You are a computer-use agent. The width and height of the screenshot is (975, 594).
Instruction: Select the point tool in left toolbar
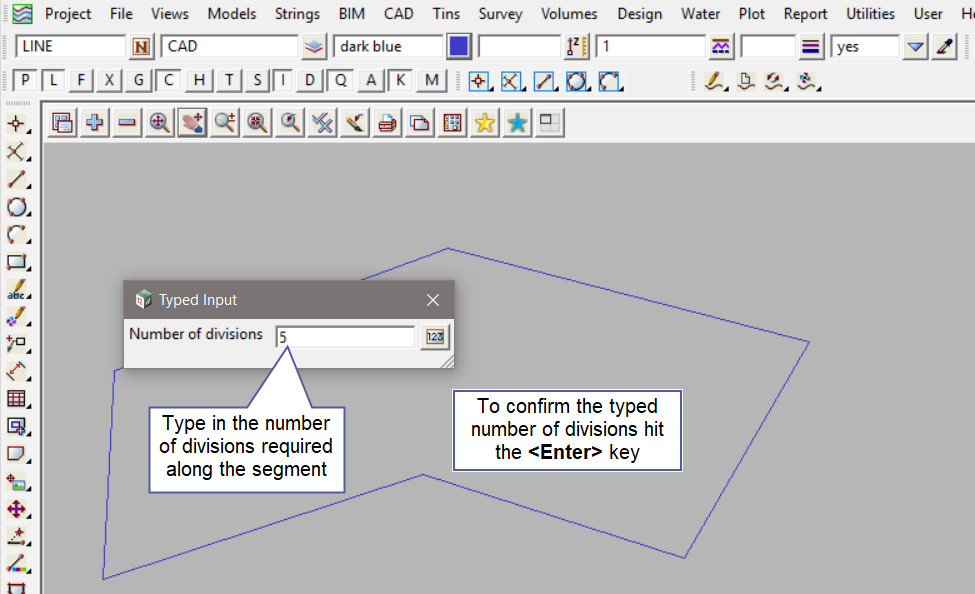pos(17,124)
